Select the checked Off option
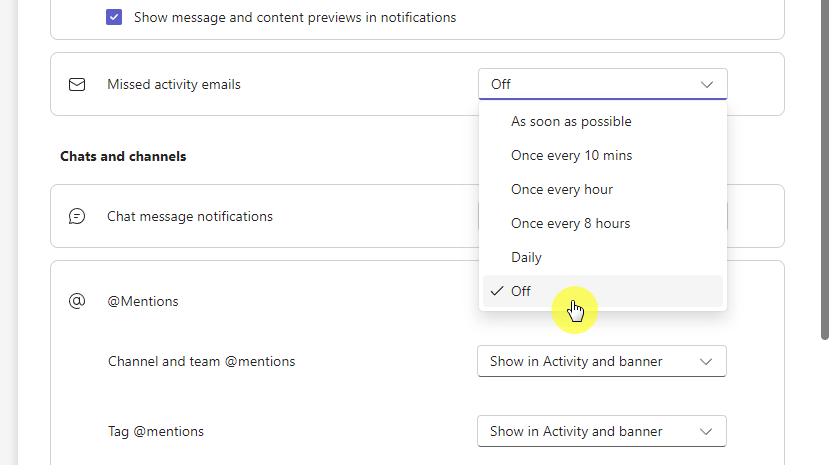This screenshot has height=465, width=833. tap(602, 291)
